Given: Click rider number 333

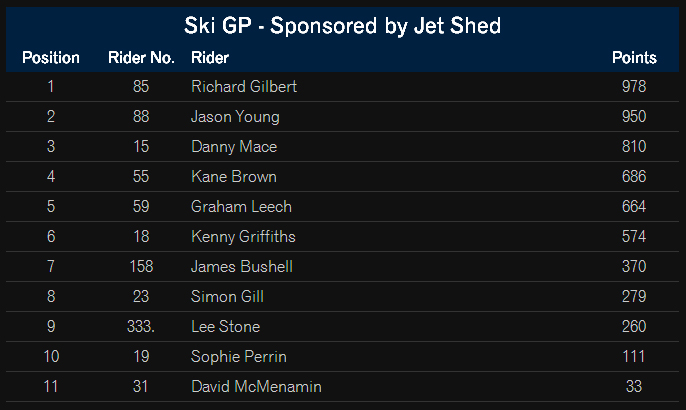Looking at the screenshot, I should coord(141,326).
